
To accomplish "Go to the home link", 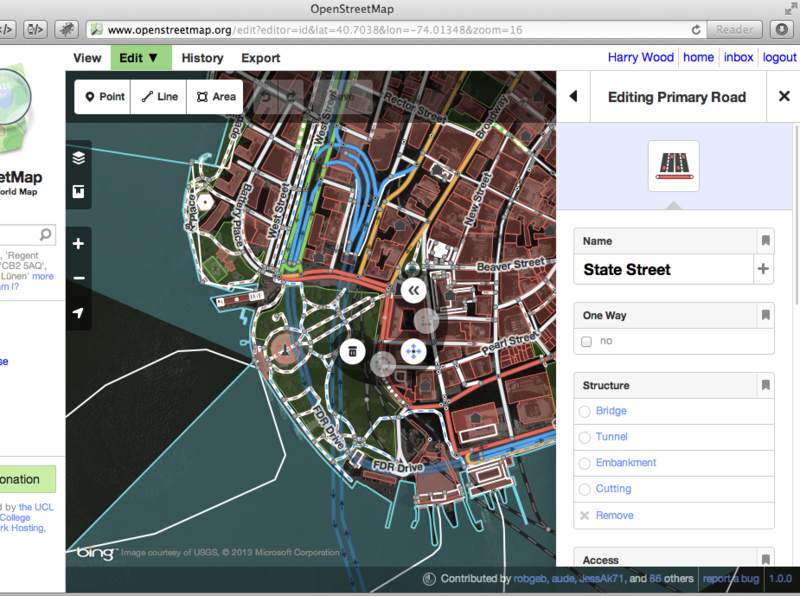I will point(698,57).
